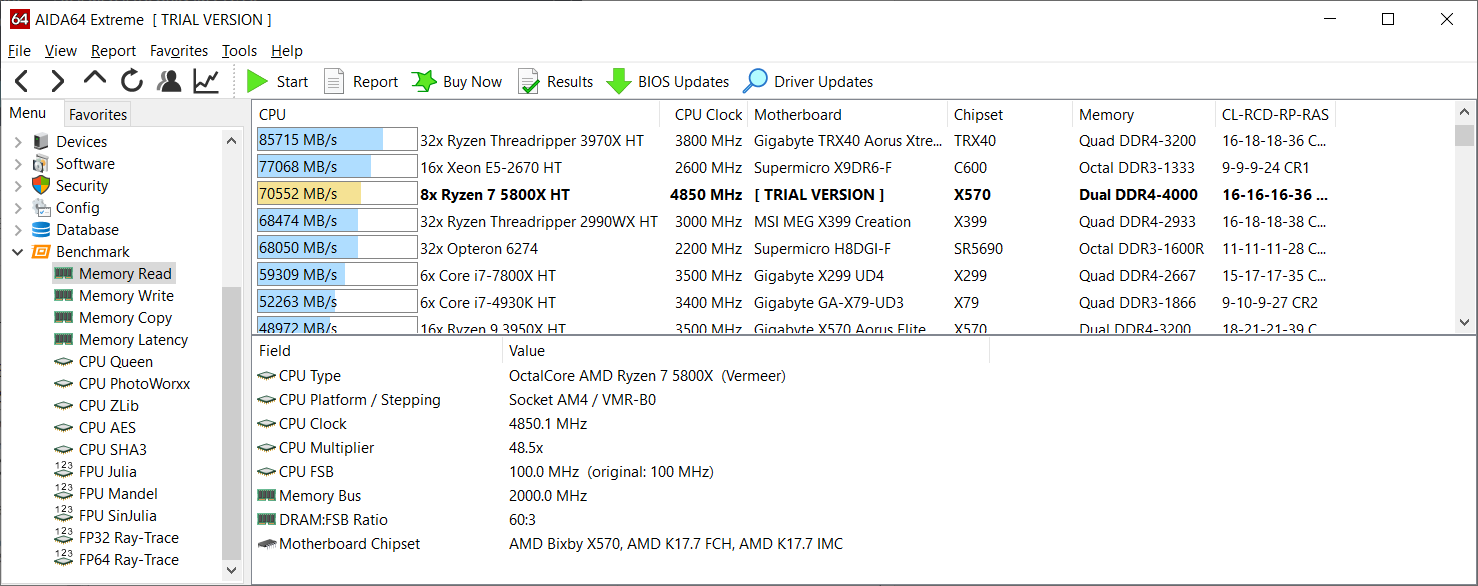Viewport: 1478px width, 586px height.
Task: Open the user profile toolbar icon
Action: pos(169,81)
